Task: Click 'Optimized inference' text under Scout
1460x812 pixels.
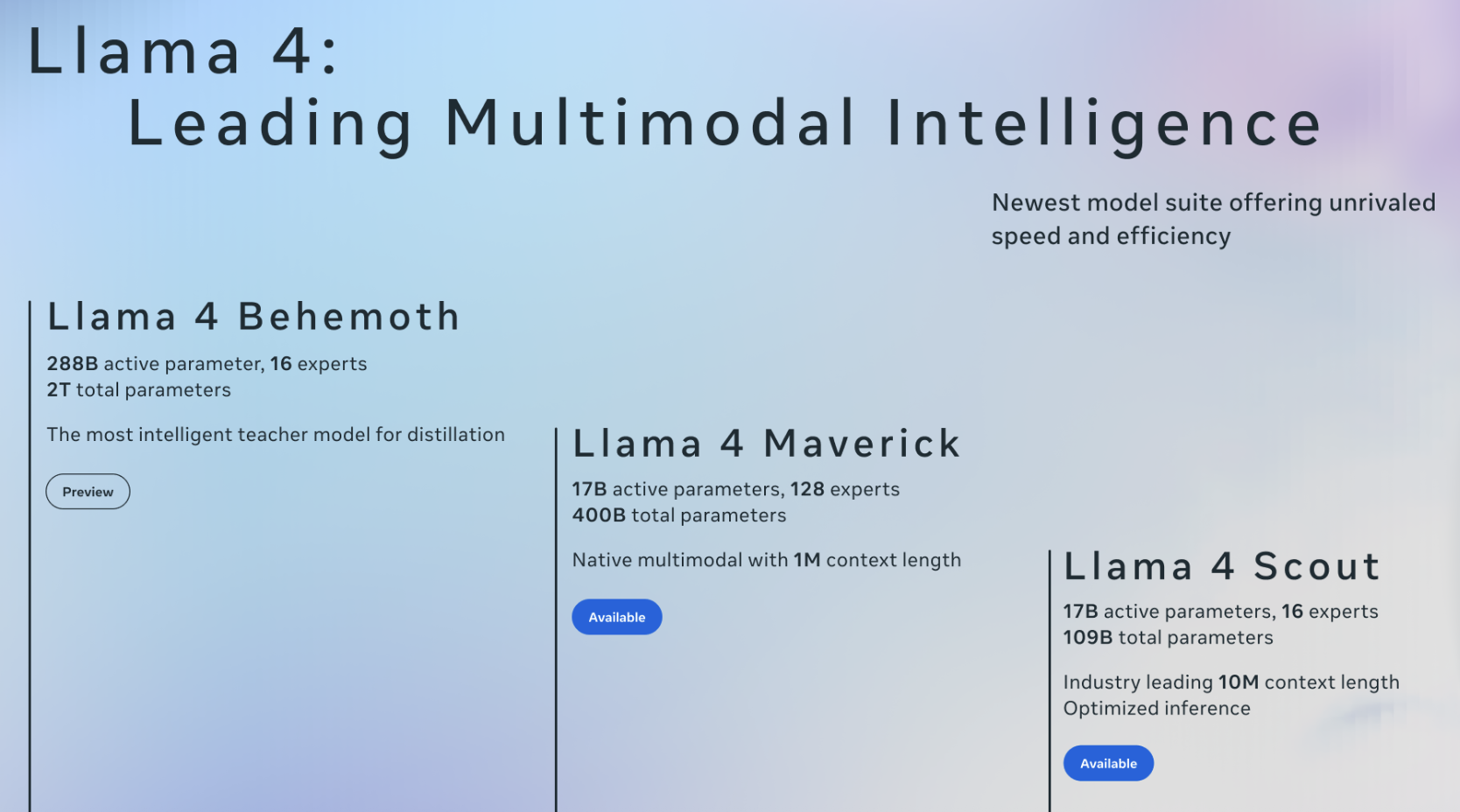Action: (1157, 709)
